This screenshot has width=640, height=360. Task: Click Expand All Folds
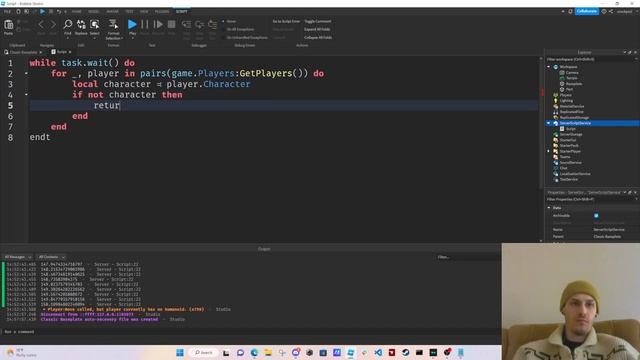317,29
